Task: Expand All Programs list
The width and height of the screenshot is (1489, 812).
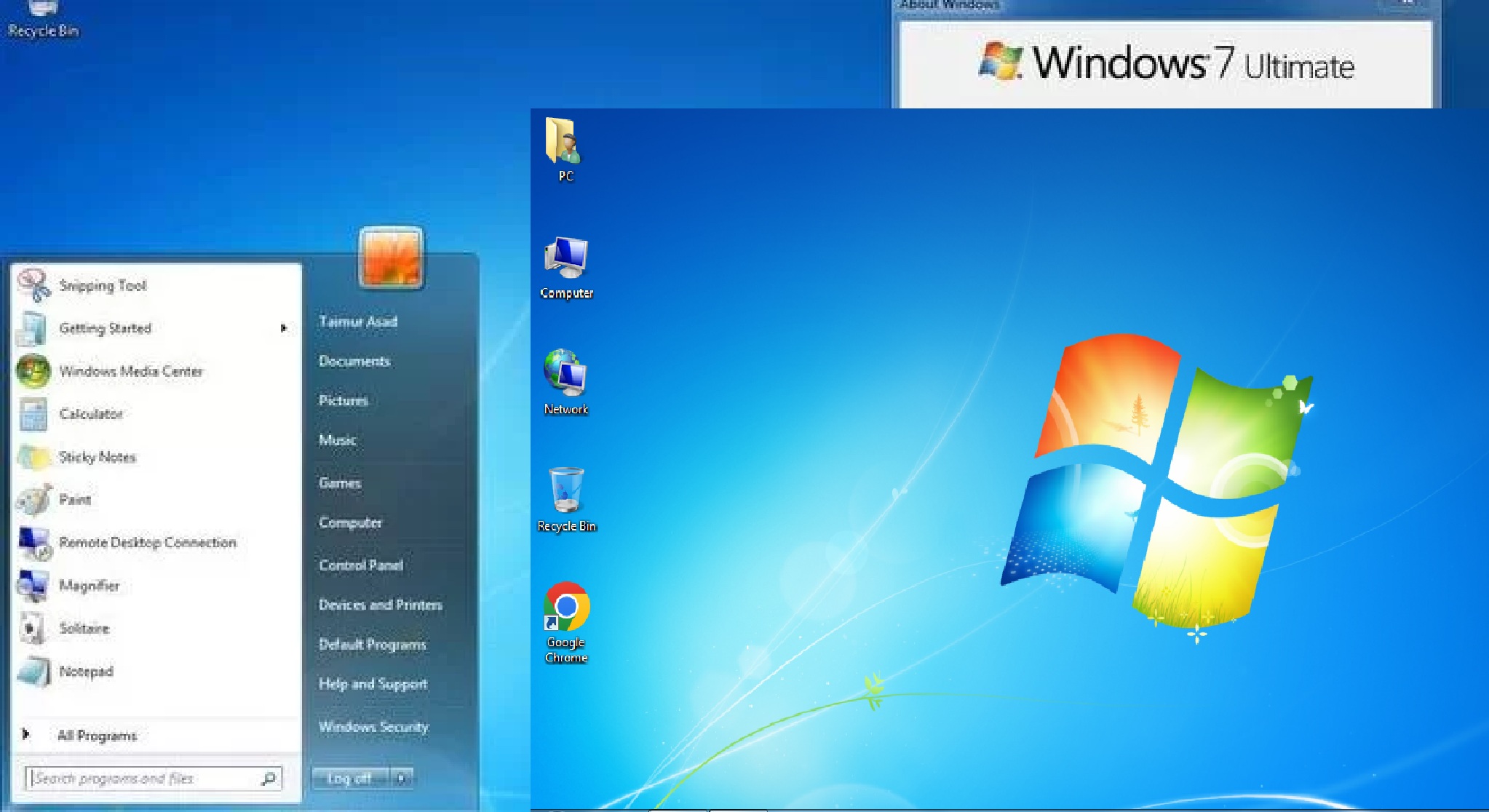Action: coord(96,736)
